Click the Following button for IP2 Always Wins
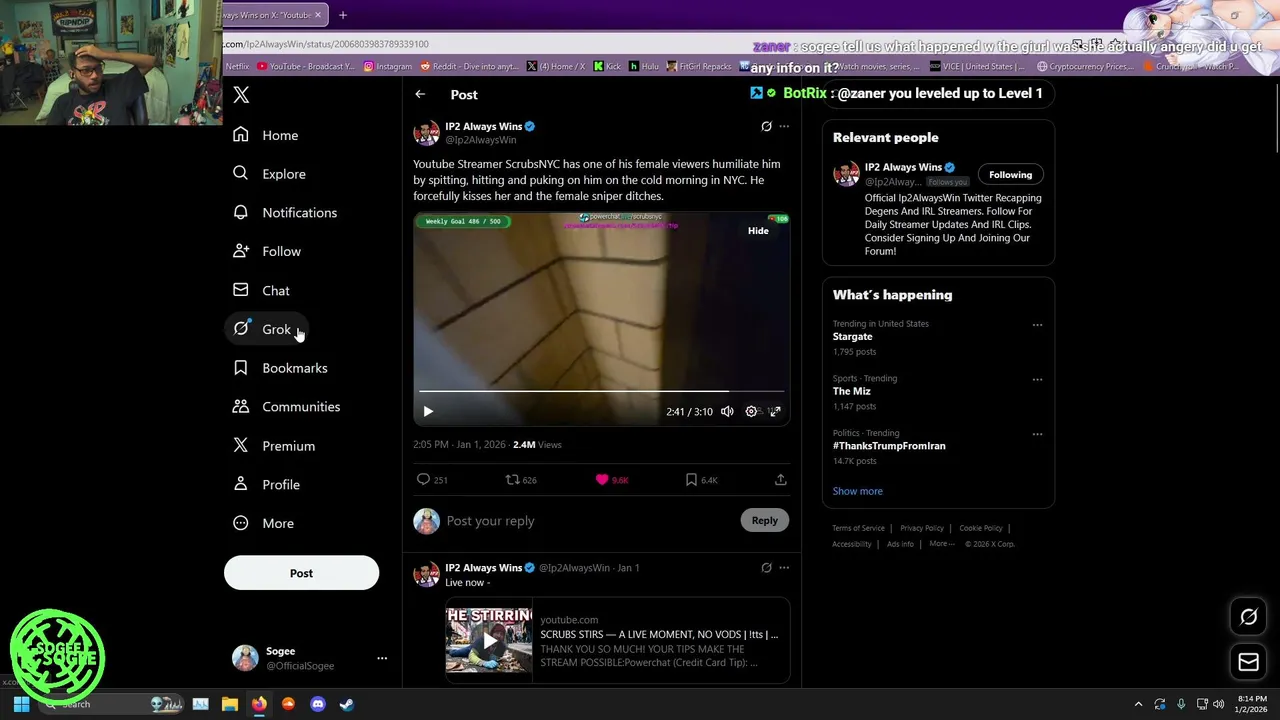Viewport: 1280px width, 720px height. coord(1010,175)
